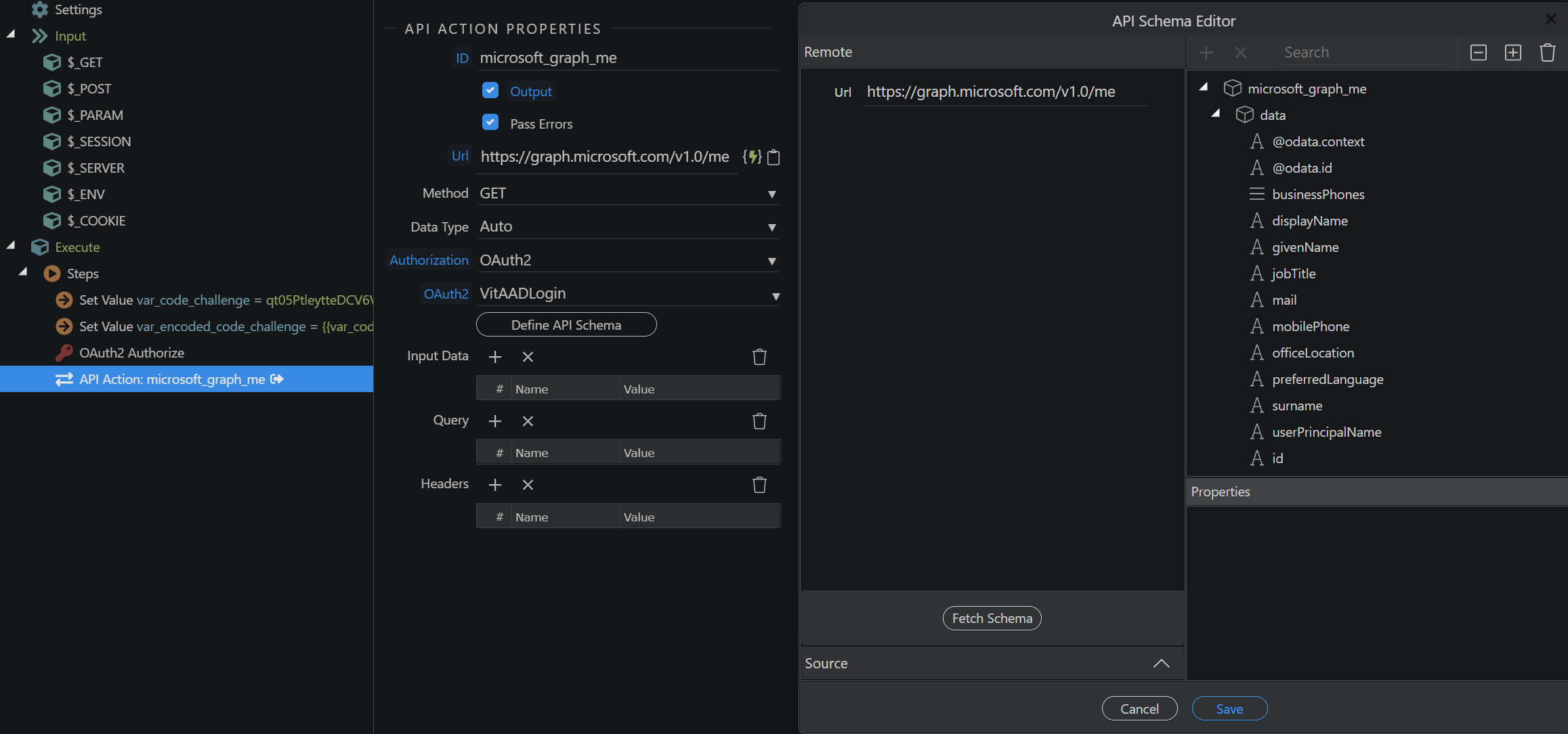Toggle the Pass Errors checkbox
This screenshot has height=734, width=1568.
490,123
